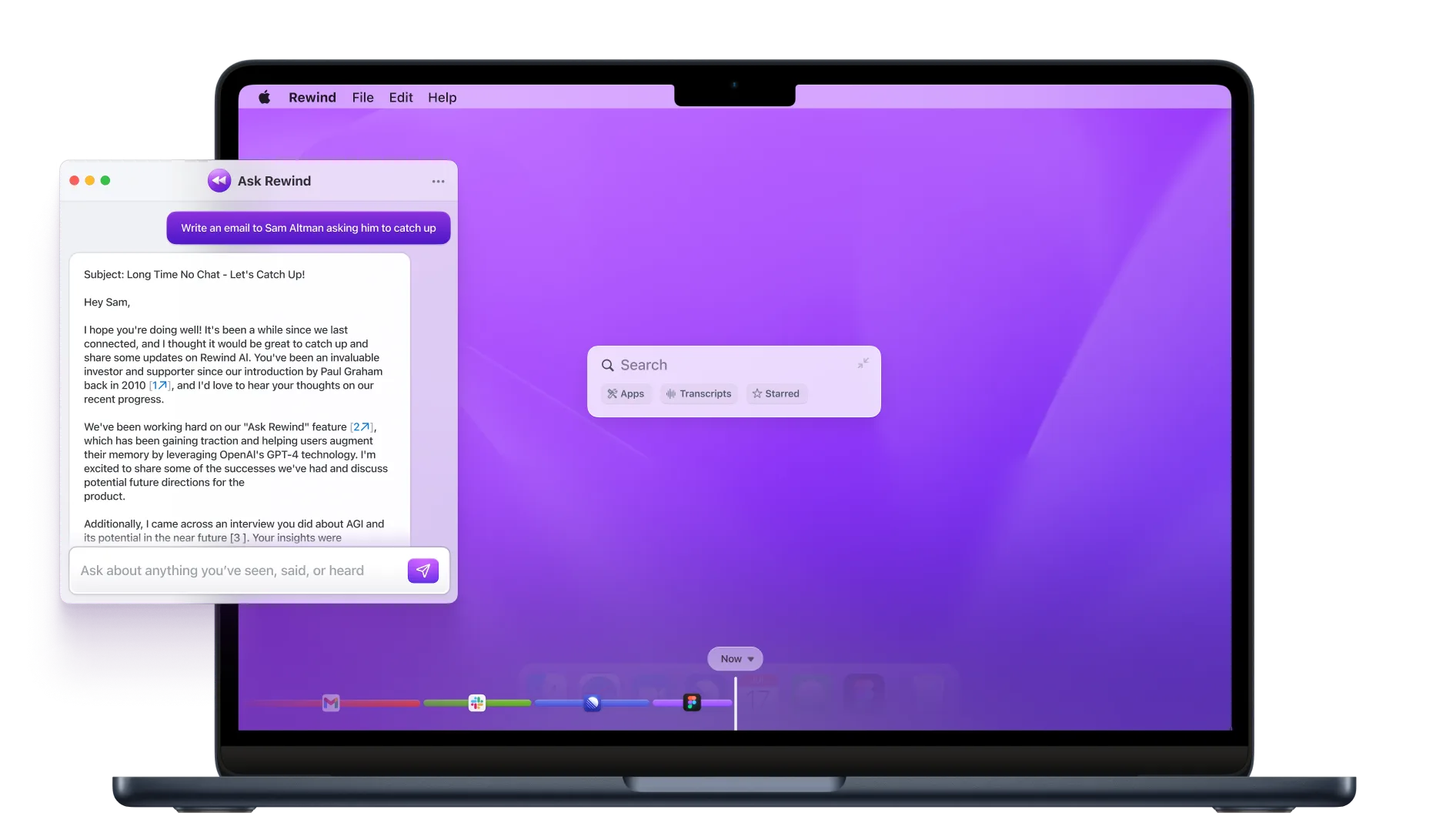
Task: Open the Rewind menu in menu bar
Action: pos(312,97)
